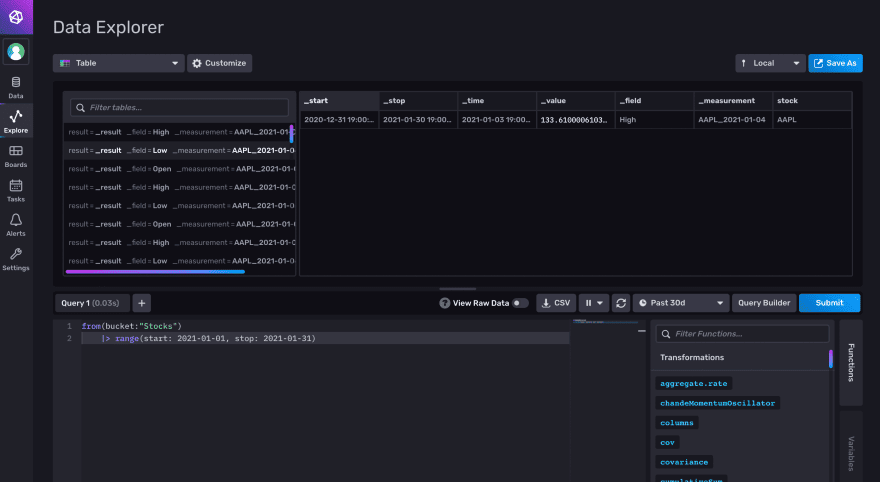Click the table list vertical scrollbar
The image size is (880, 482).
click(x=291, y=134)
